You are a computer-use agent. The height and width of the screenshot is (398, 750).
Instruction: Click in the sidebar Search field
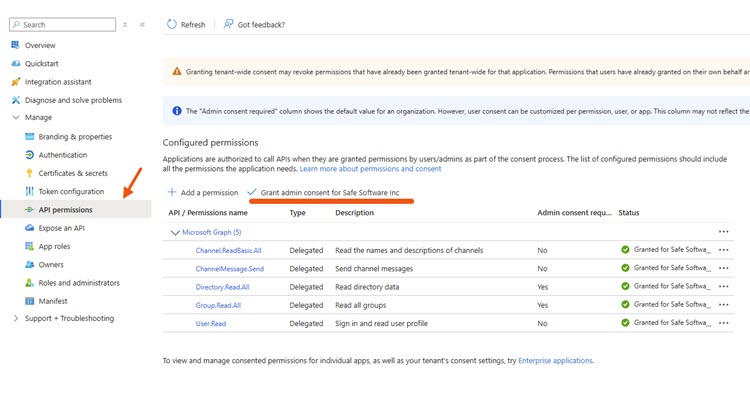point(63,24)
